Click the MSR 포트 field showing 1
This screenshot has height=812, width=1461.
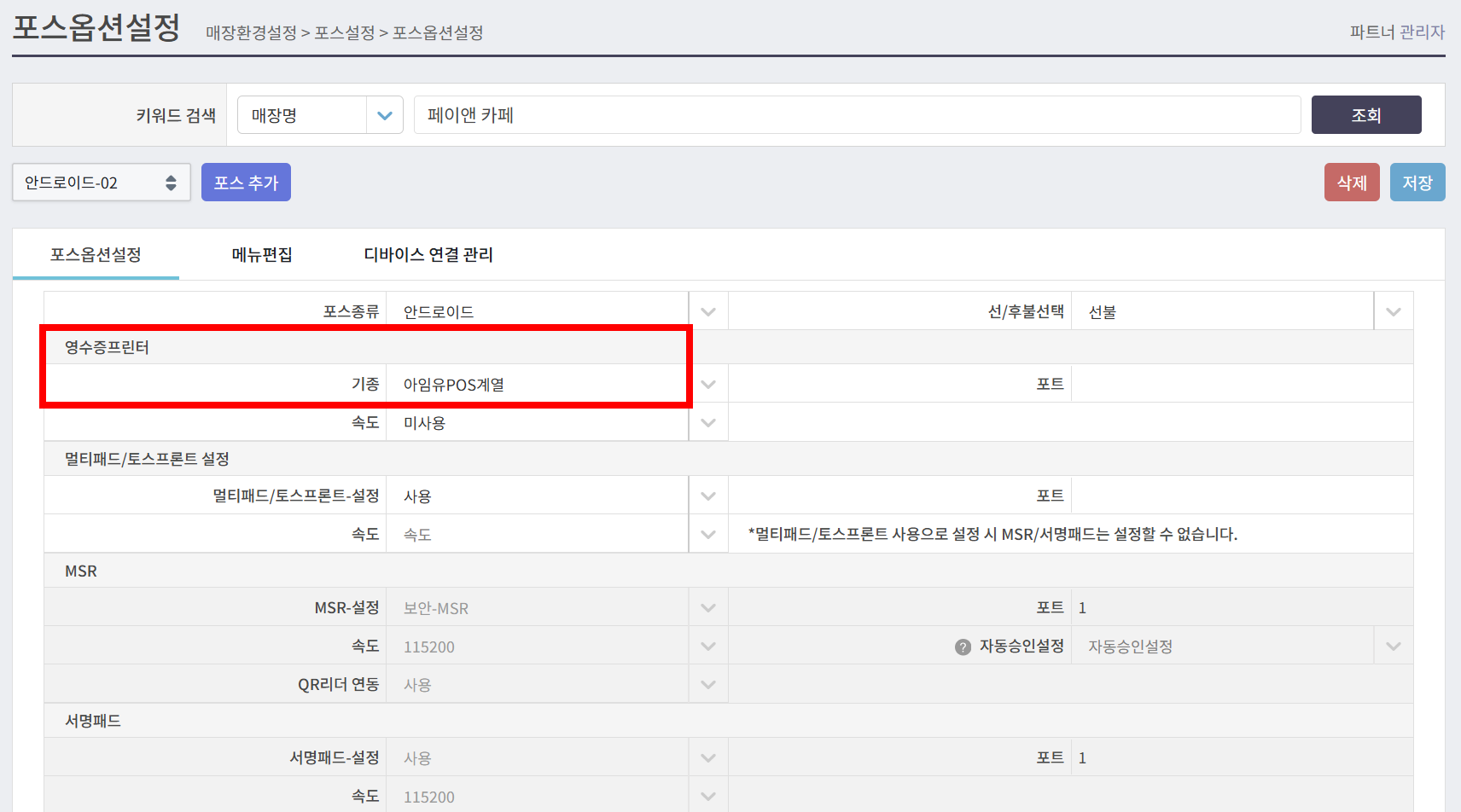(x=1243, y=607)
